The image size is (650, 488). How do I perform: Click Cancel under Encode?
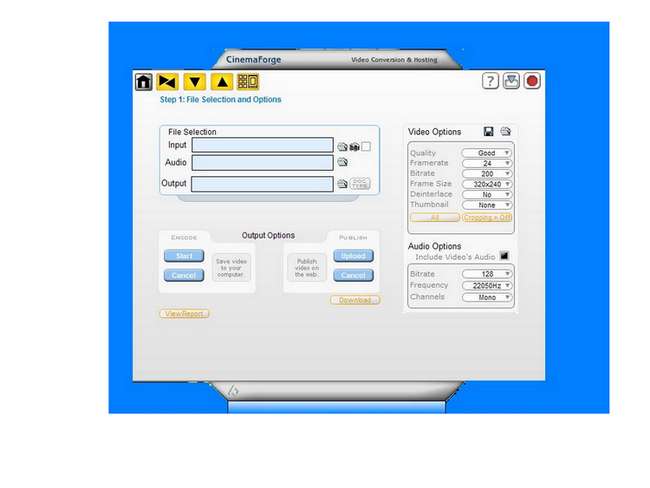pos(184,275)
